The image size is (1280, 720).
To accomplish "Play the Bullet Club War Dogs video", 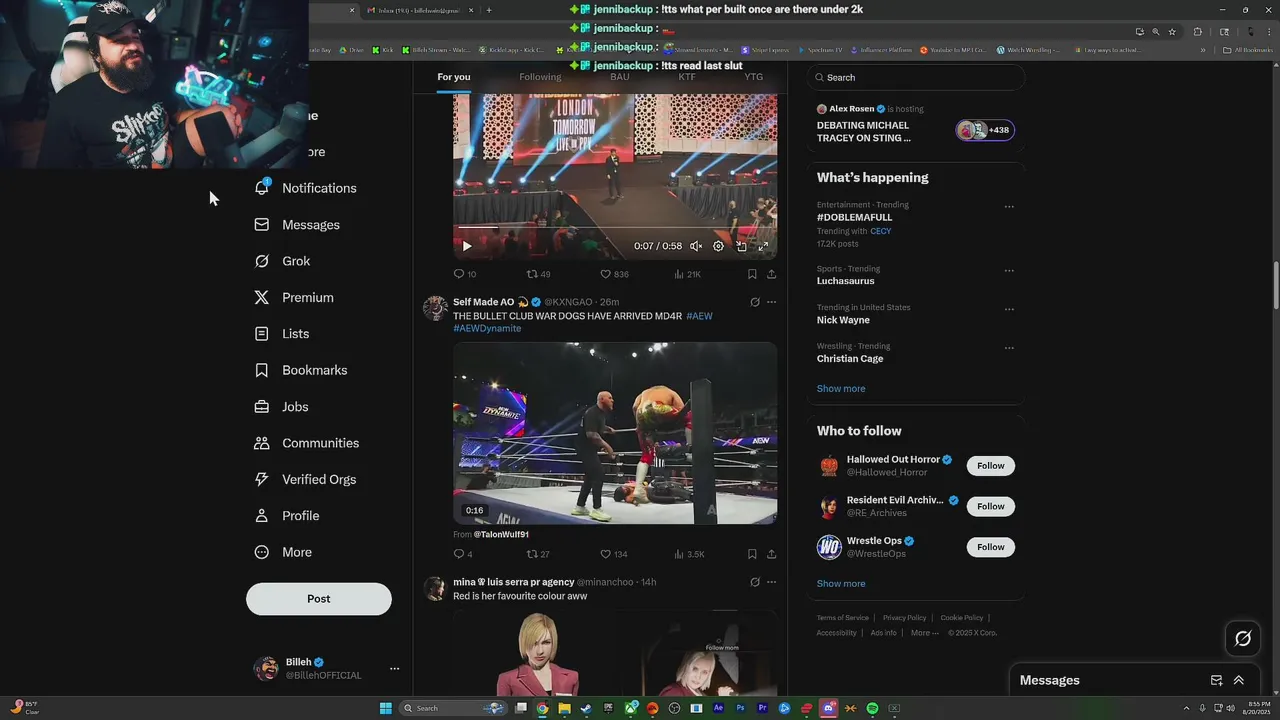I will pyautogui.click(x=615, y=433).
